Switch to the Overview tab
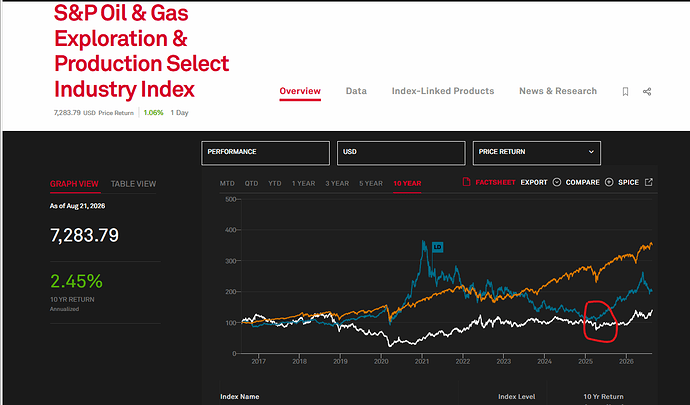 tap(300, 91)
